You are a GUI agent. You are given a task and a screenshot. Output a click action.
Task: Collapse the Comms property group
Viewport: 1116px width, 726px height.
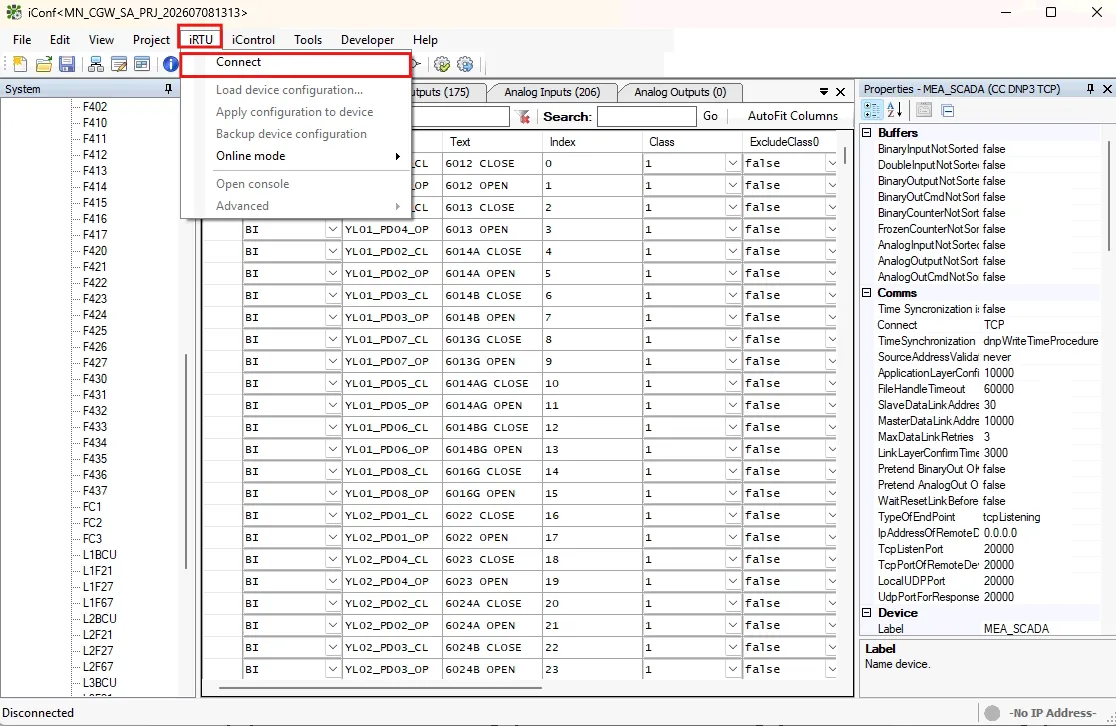[867, 293]
